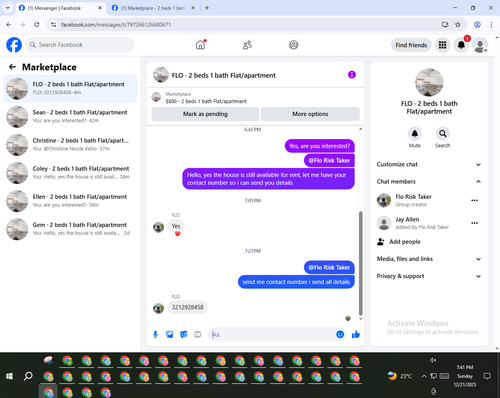Open the conversation information icon
The width and height of the screenshot is (500, 398).
(352, 75)
